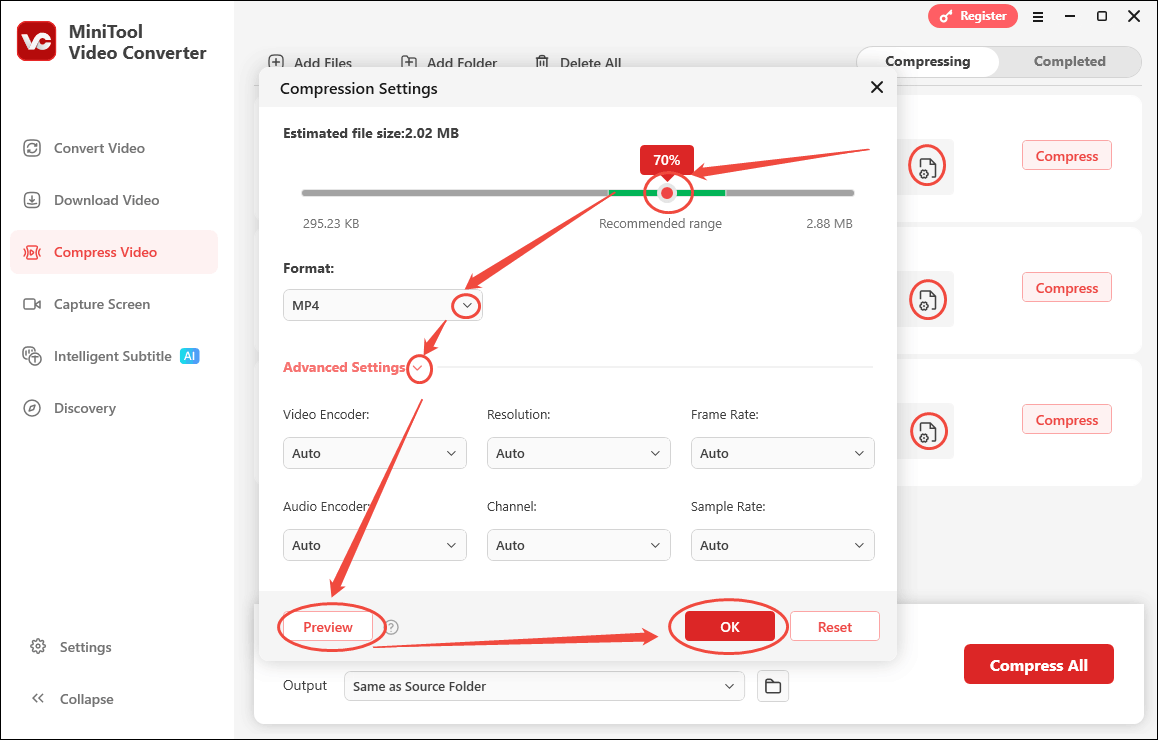
Task: Click the MiniTool Video Converter logo icon
Action: [36, 41]
